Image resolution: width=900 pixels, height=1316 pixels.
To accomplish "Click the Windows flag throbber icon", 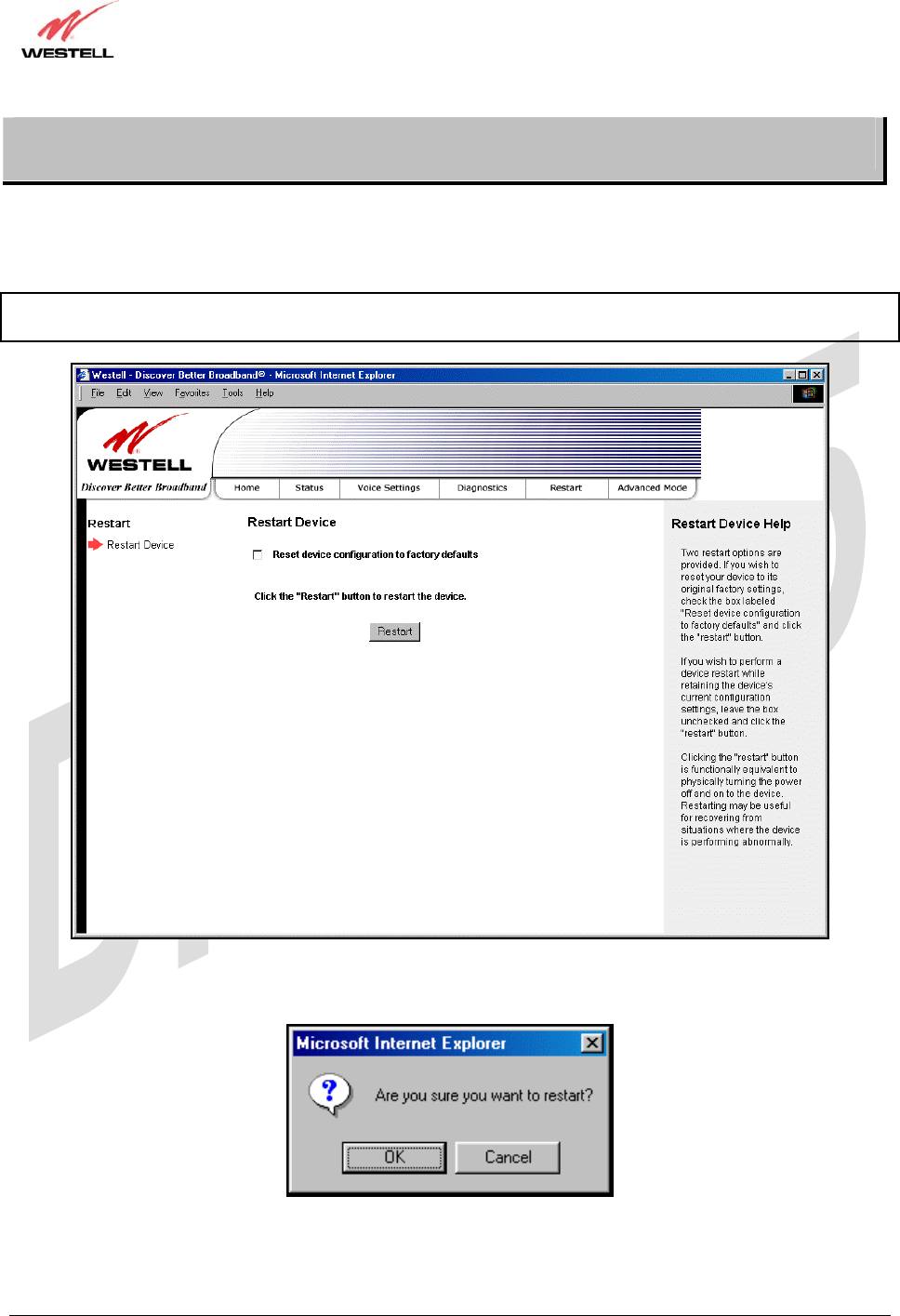I will [808, 393].
